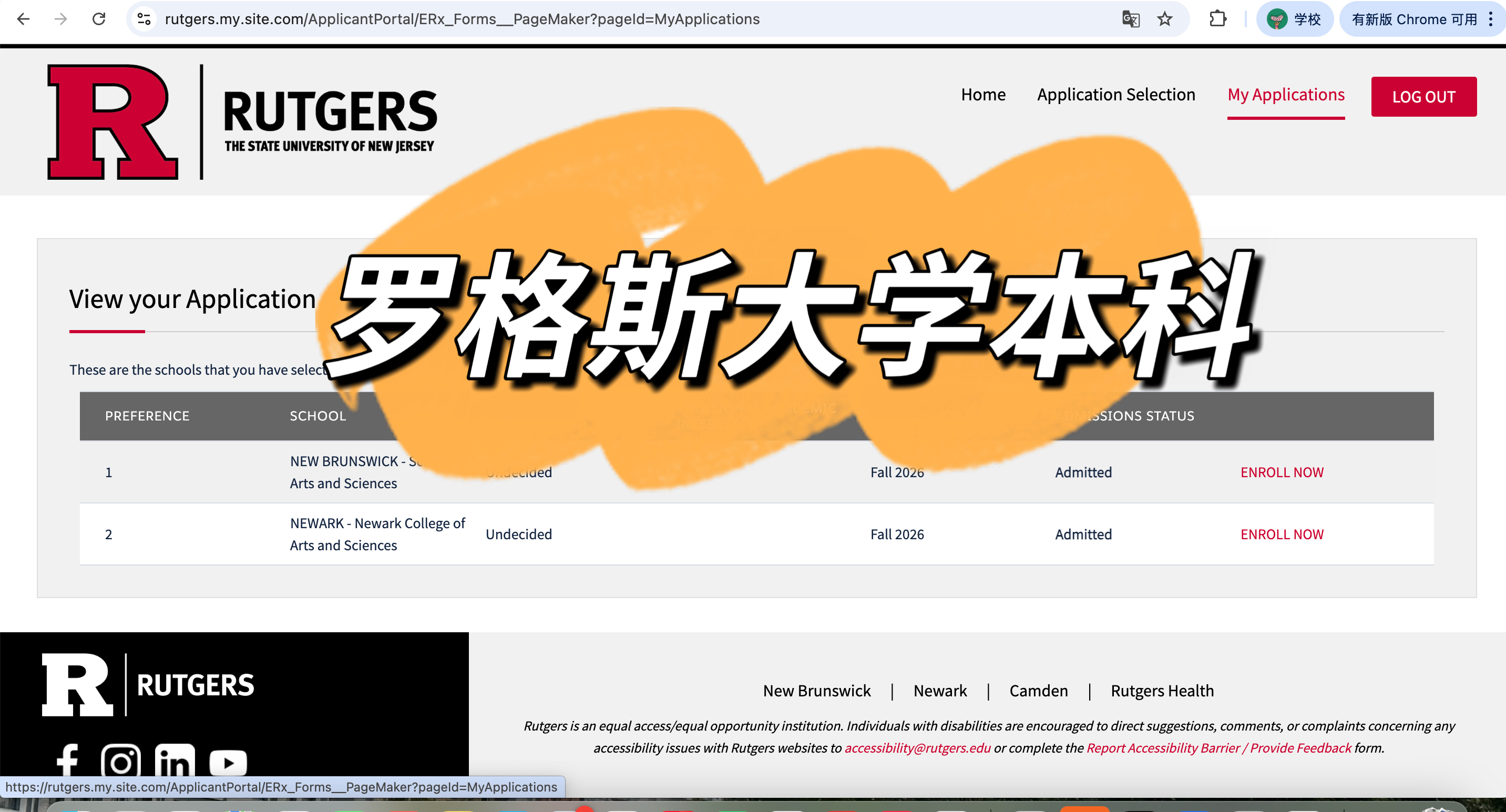1506x812 pixels.
Task: Click the SCHOOL column header
Action: pyautogui.click(x=318, y=416)
